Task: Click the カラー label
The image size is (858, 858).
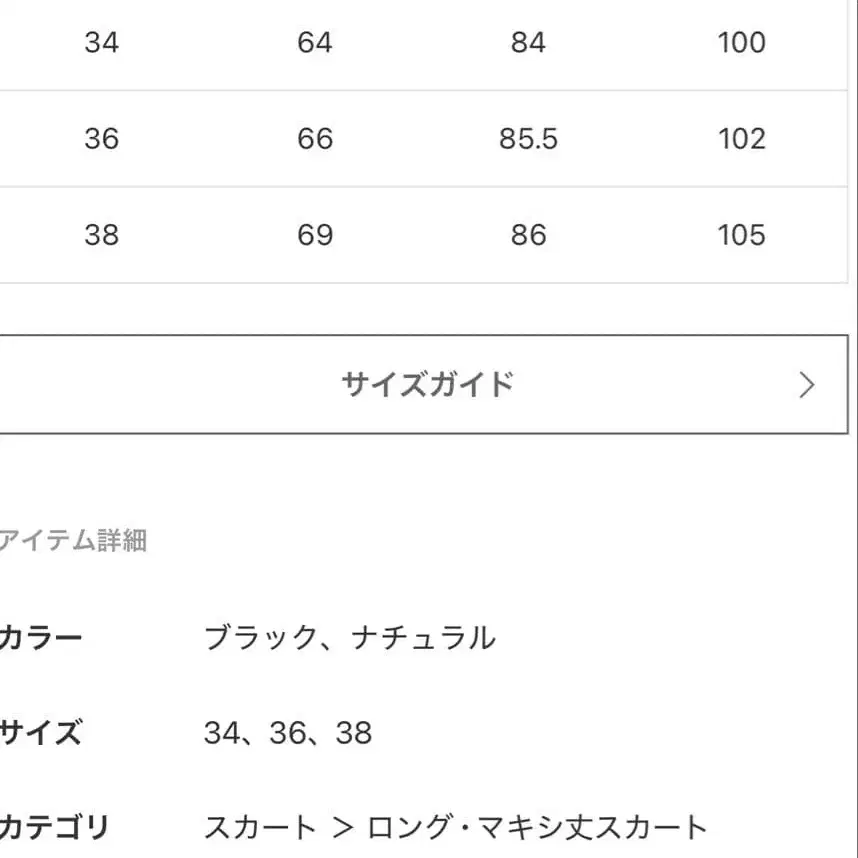Action: (x=40, y=637)
